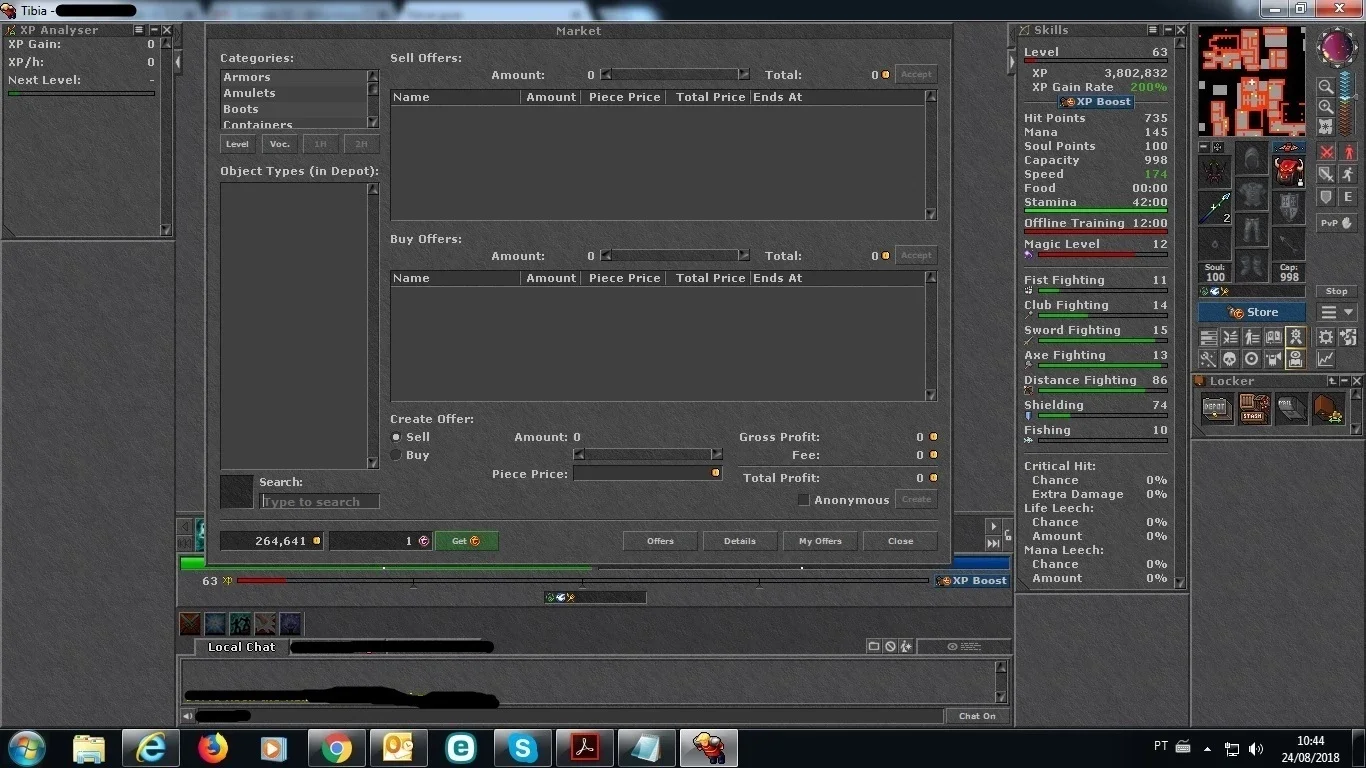Open Adobe Reader from taskbar

pos(585,748)
